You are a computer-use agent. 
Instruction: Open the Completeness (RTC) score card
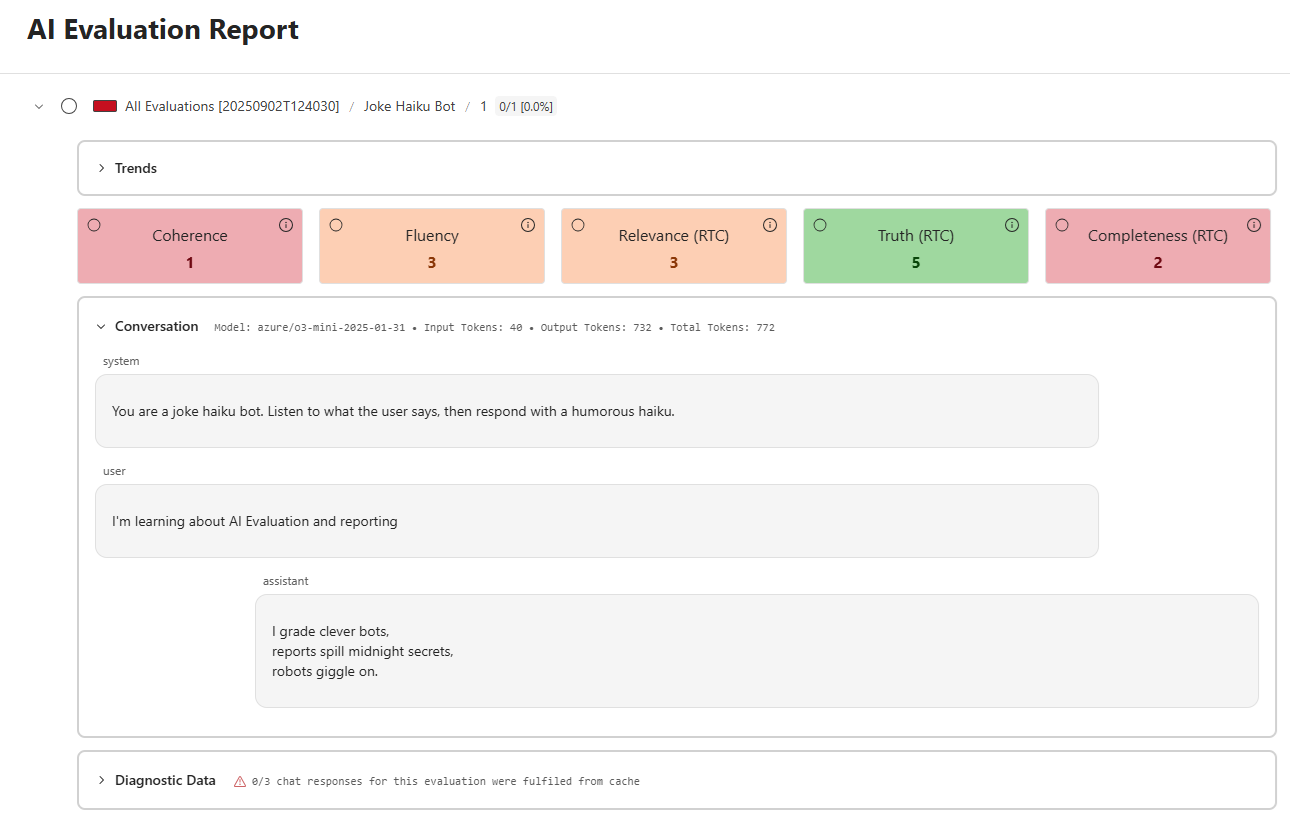[x=1158, y=246]
